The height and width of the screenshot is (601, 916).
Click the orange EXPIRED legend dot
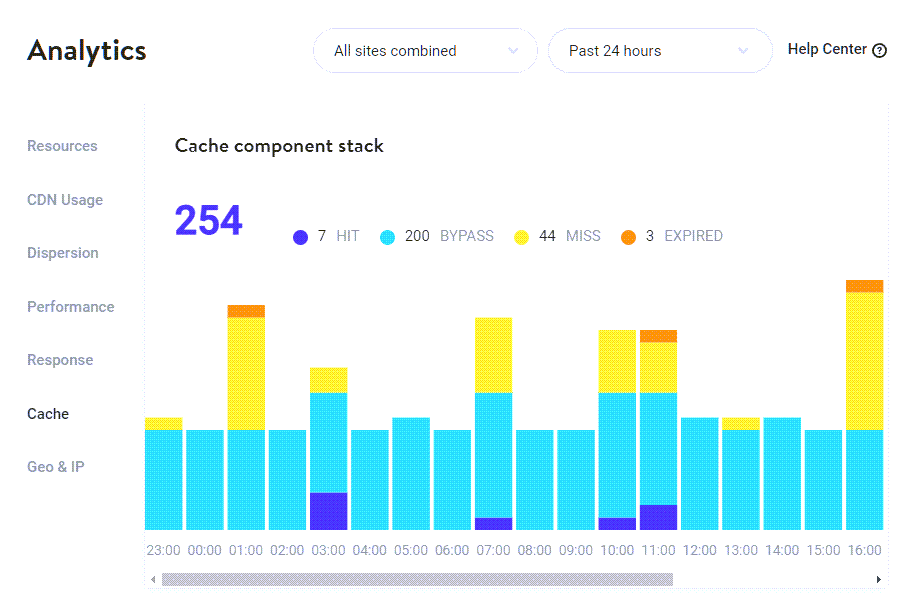[629, 236]
